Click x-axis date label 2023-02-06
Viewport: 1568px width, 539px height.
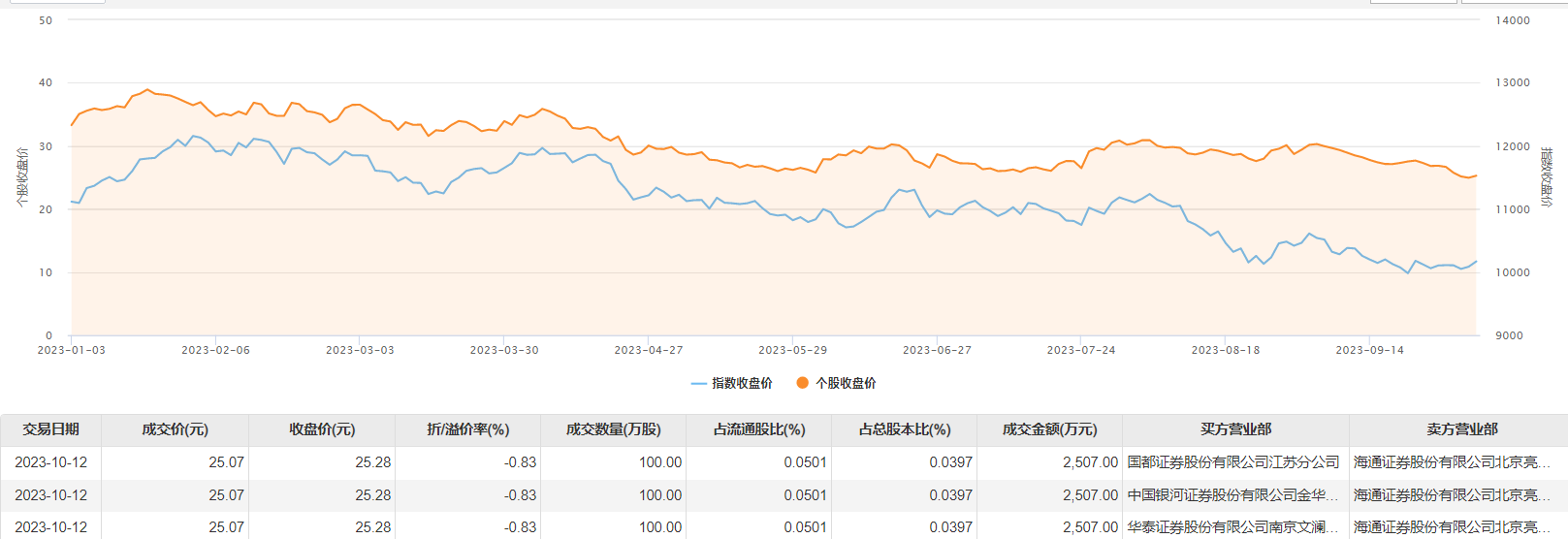215,350
